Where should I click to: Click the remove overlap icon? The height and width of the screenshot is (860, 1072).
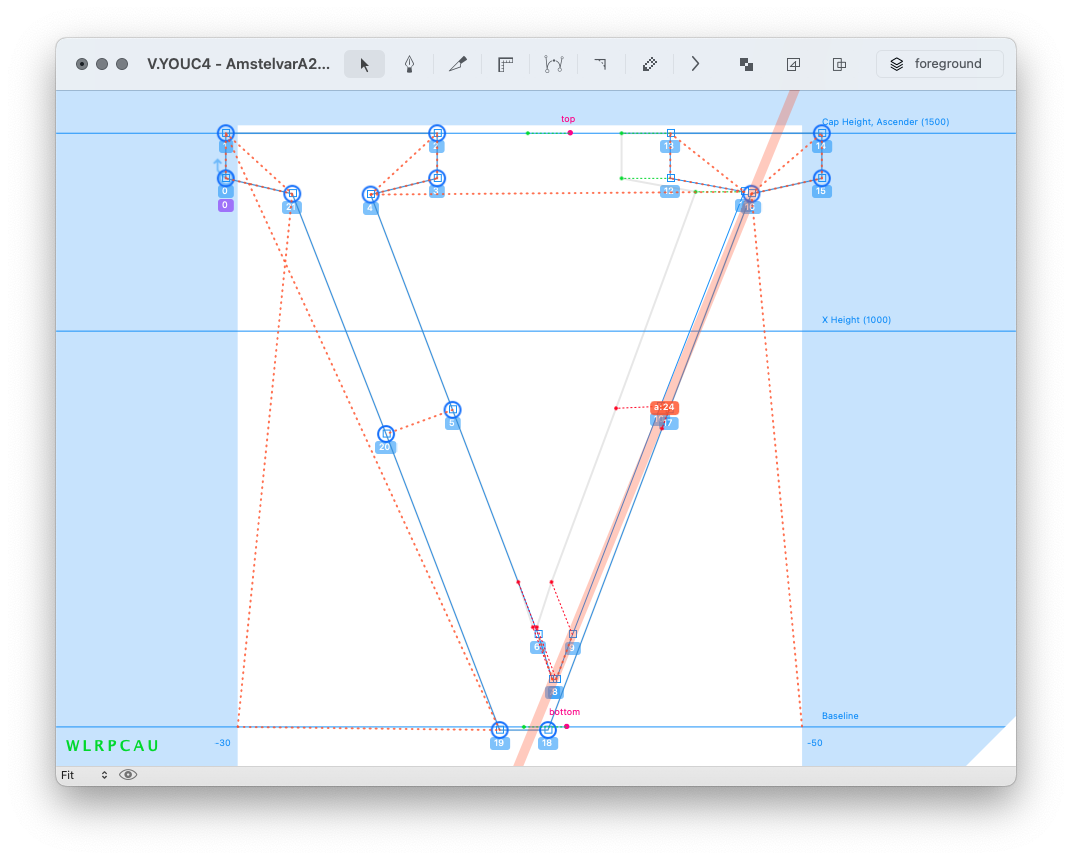pos(746,64)
